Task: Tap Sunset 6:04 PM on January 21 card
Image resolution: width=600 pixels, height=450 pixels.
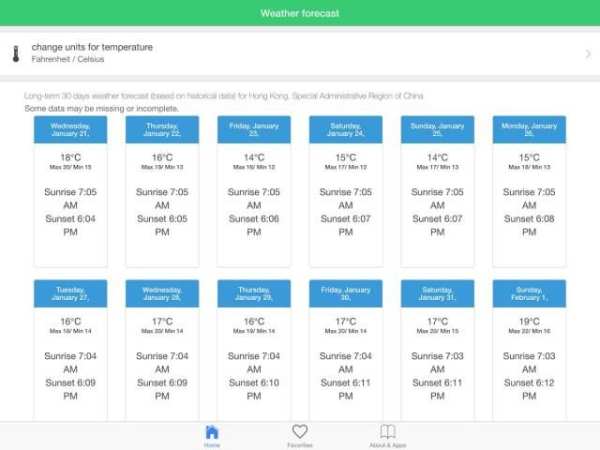Action: click(x=70, y=225)
